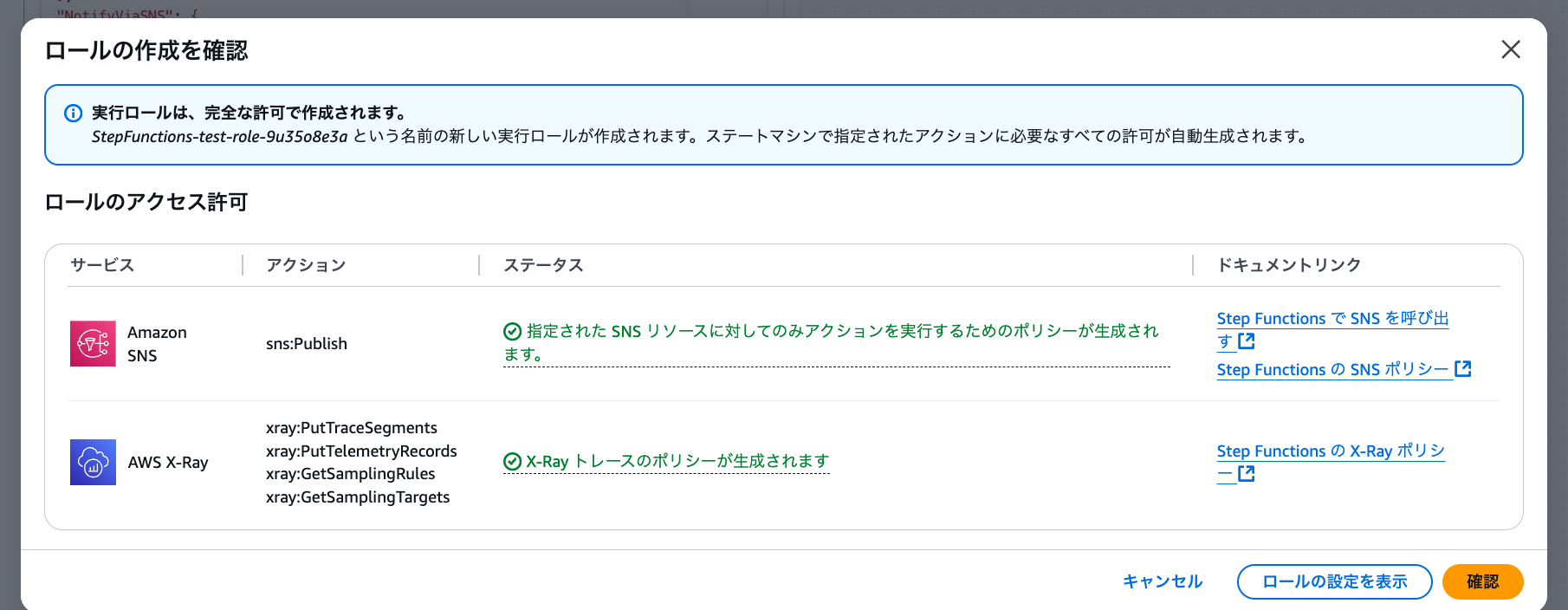This screenshot has height=610, width=1568.
Task: Open the Step Functions で SNS を呼び出す link
Action: click(1332, 329)
